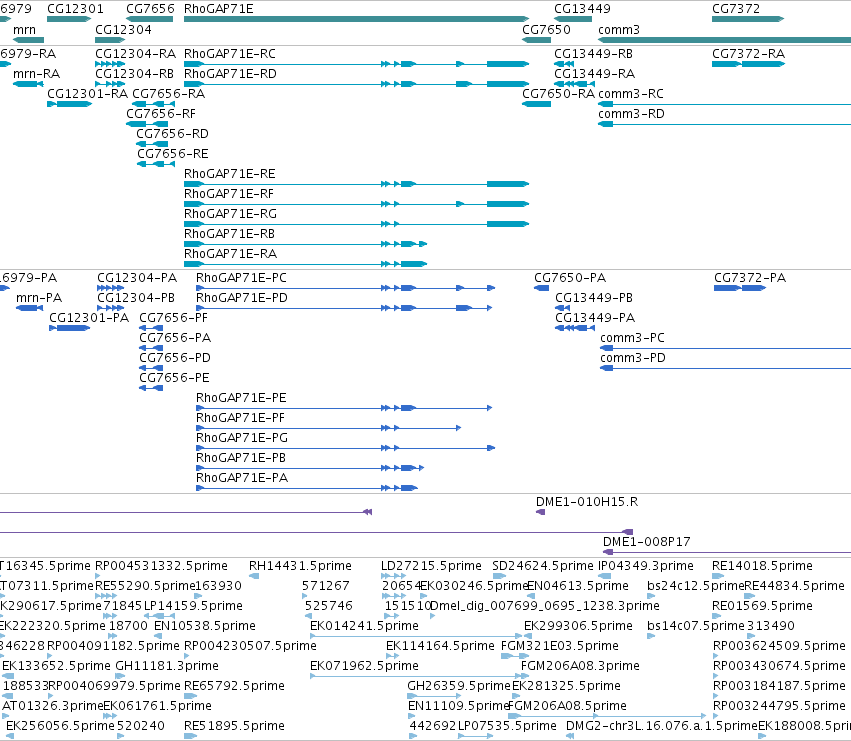The image size is (851, 741).
Task: Click transcript CG12304-RB
Action: tap(110, 84)
